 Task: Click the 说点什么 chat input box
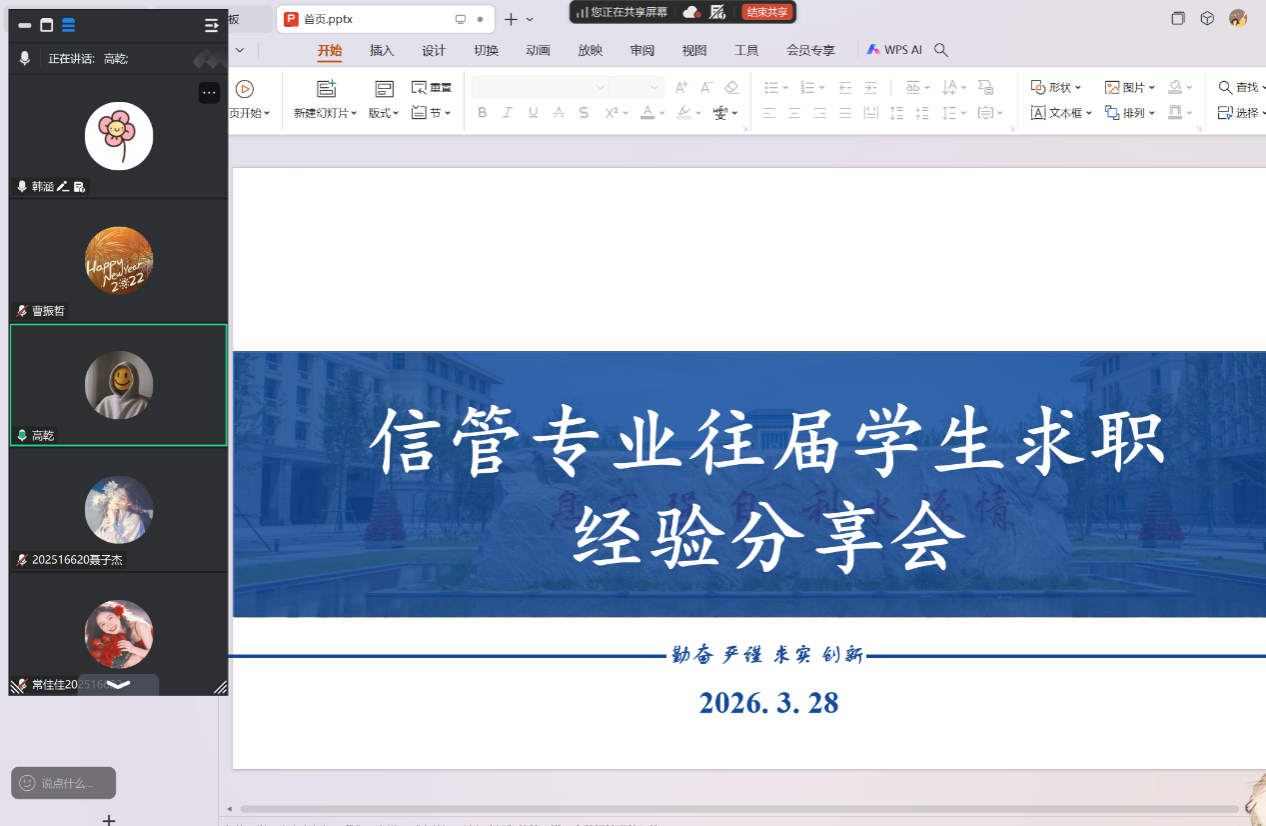pos(64,783)
